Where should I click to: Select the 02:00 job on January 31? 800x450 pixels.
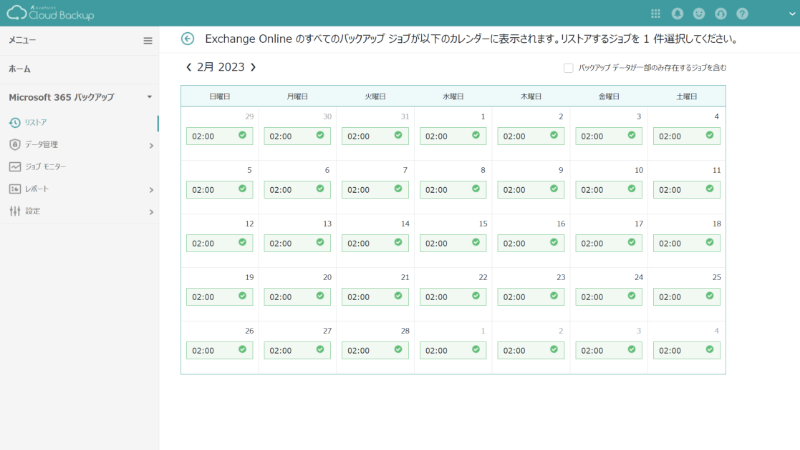(x=375, y=136)
